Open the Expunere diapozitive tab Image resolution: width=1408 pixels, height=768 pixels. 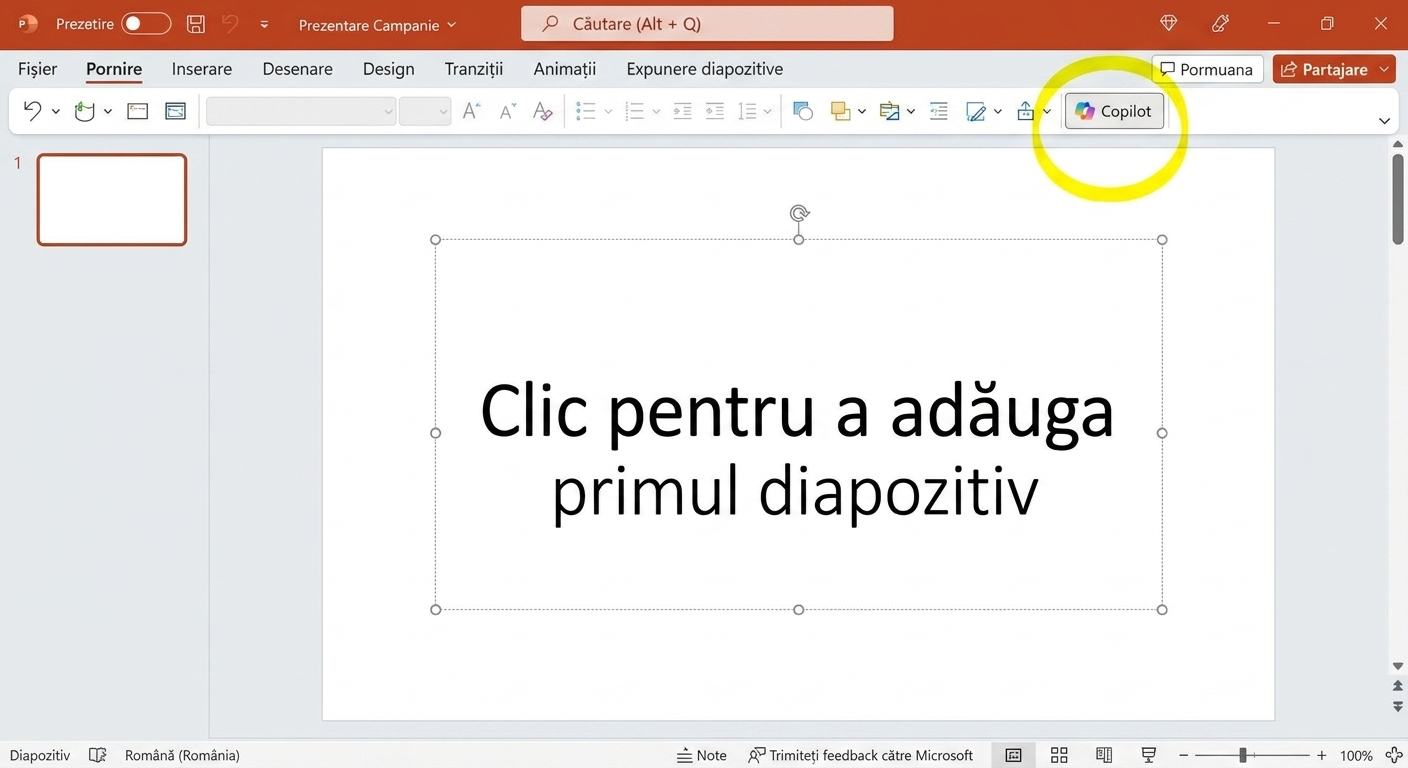point(705,69)
